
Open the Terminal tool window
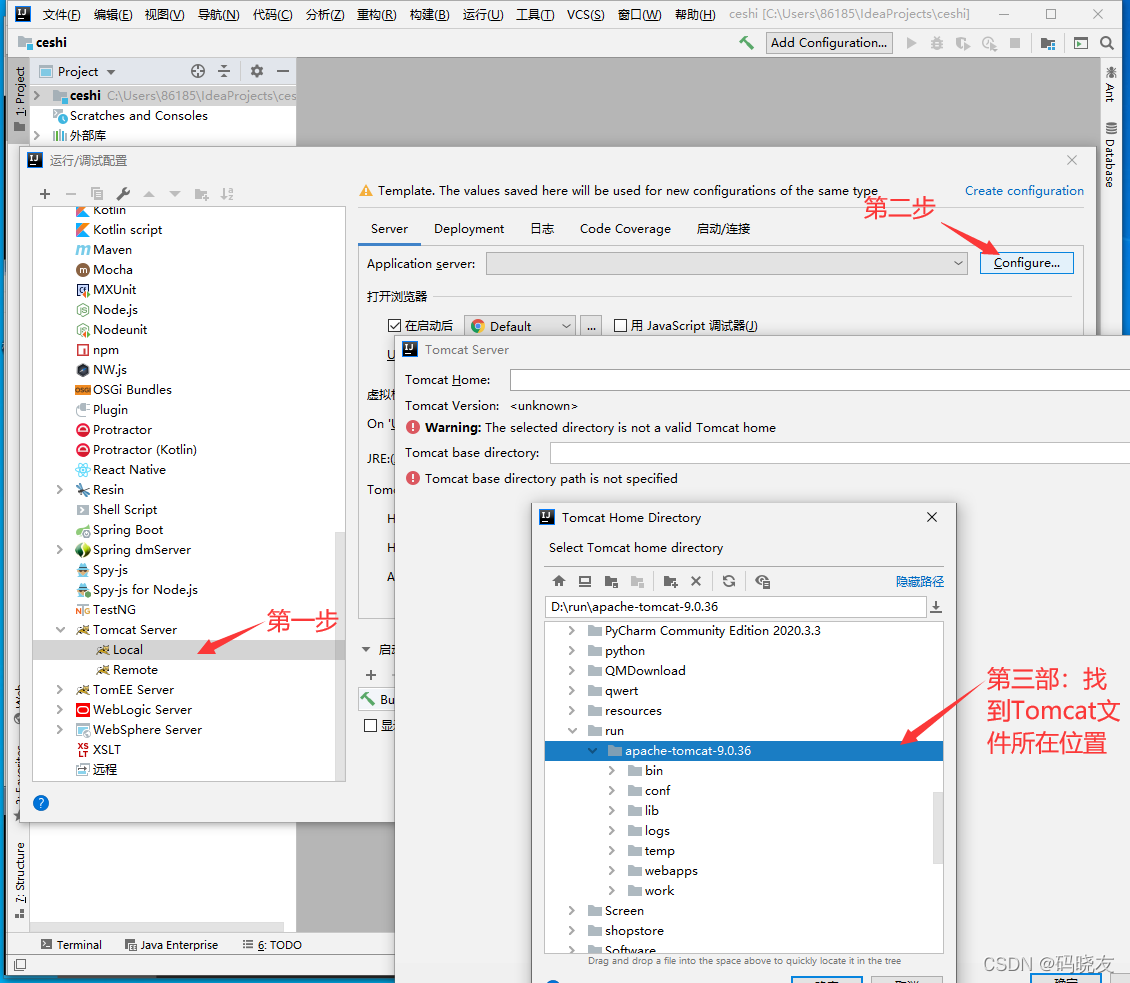(71, 945)
